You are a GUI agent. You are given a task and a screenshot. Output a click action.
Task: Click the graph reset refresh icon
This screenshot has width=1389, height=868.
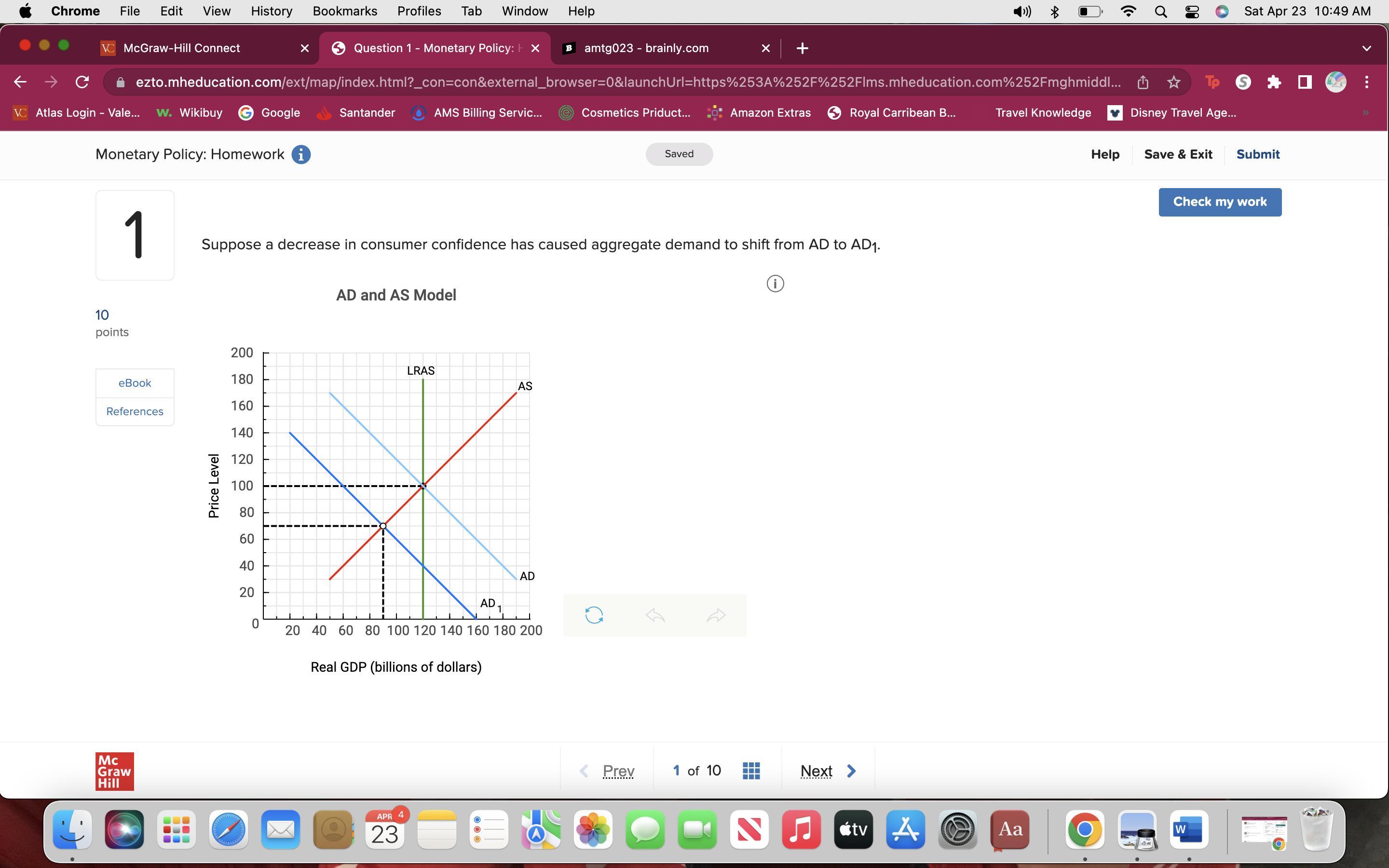click(x=594, y=615)
